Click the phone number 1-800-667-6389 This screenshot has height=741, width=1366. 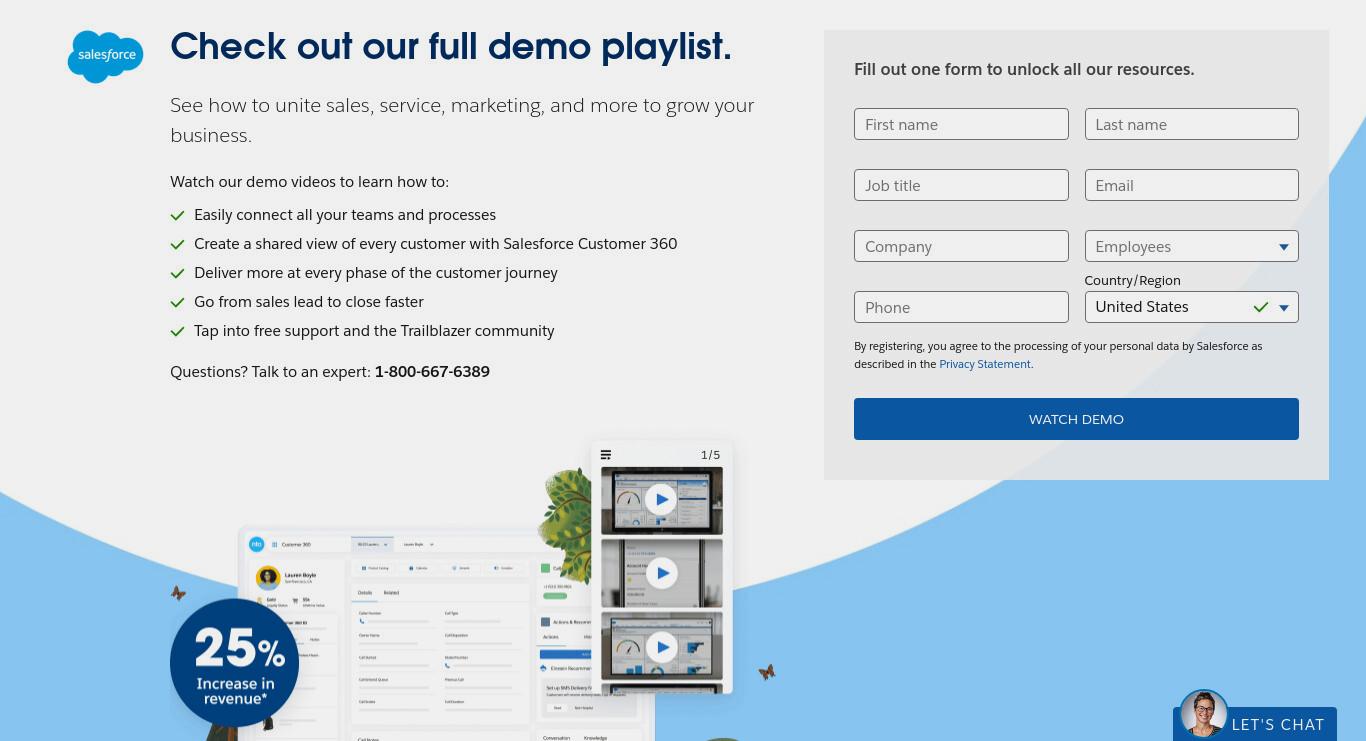click(432, 371)
